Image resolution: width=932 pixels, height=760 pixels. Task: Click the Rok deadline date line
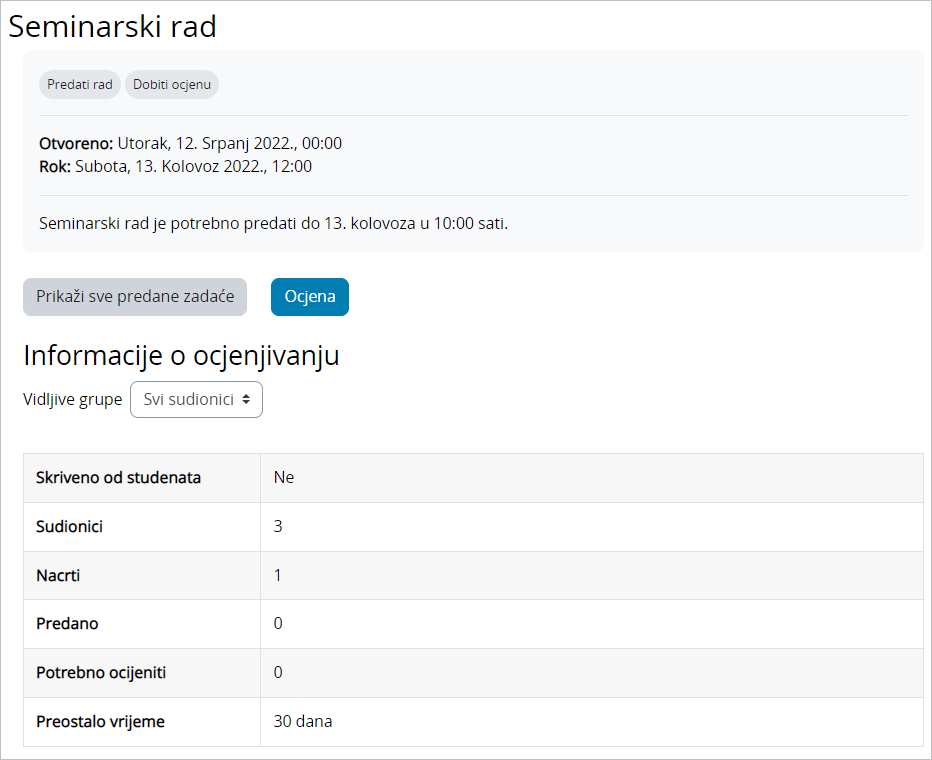click(175, 166)
